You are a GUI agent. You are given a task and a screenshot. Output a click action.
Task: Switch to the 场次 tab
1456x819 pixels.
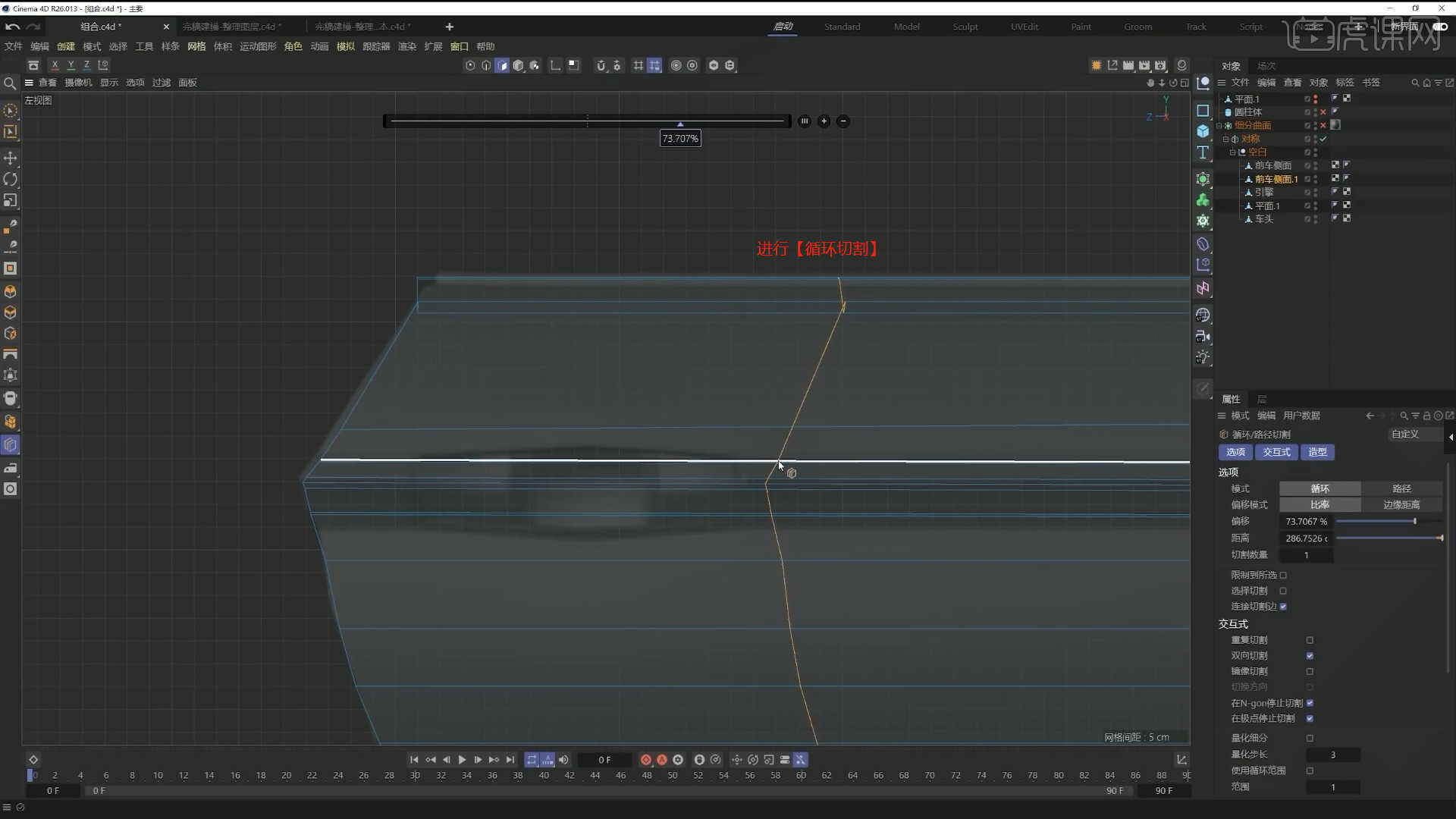(1266, 66)
